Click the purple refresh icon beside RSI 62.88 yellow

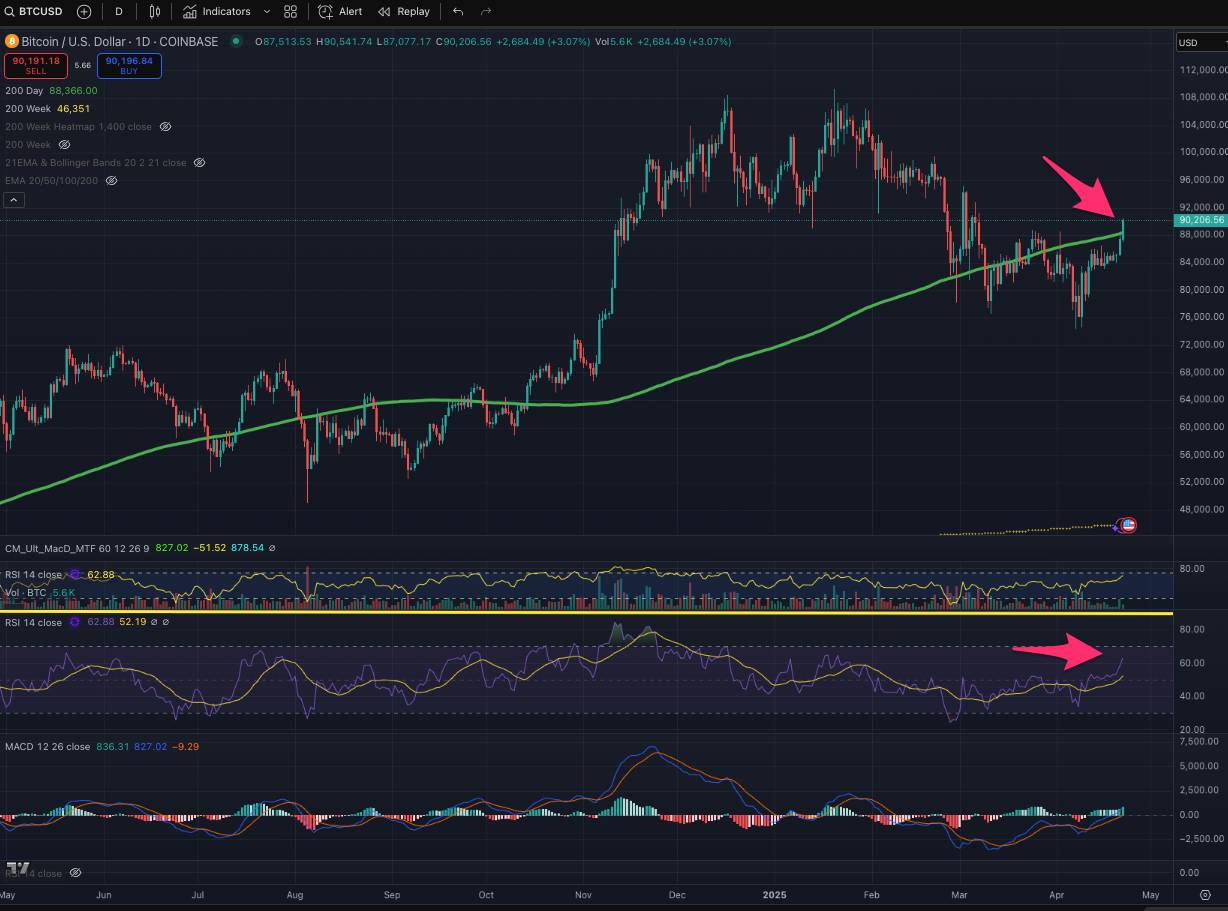[x=74, y=575]
